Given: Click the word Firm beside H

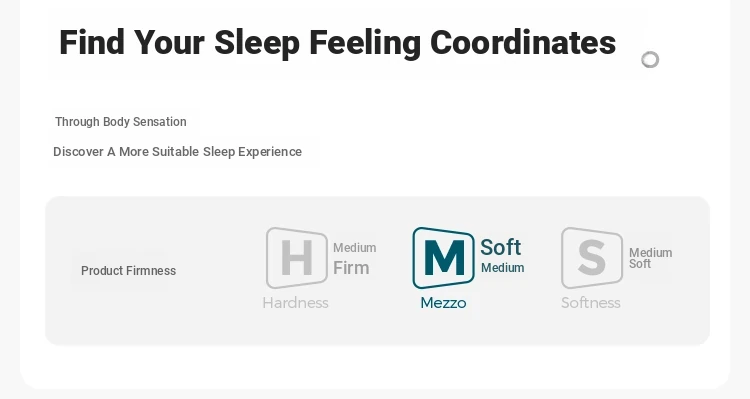Looking at the screenshot, I should point(351,268).
